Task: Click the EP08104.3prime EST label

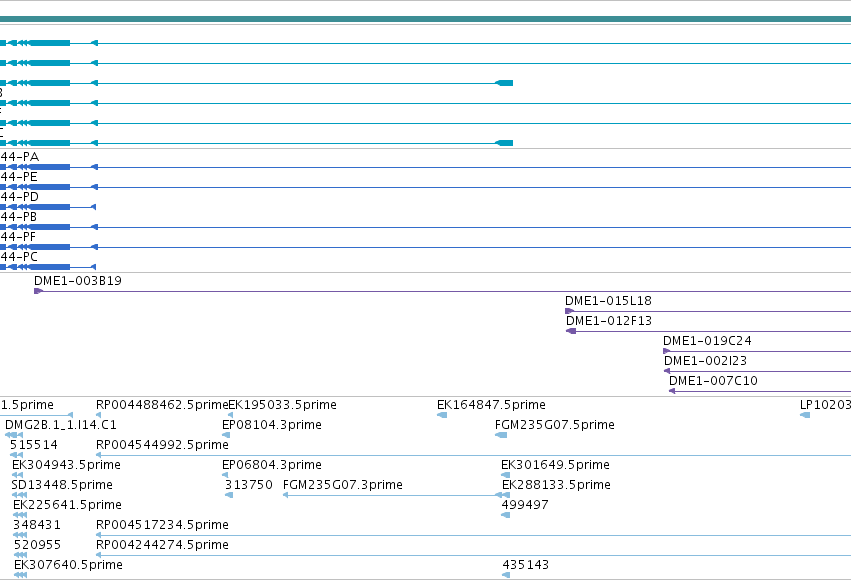Action: coord(271,425)
